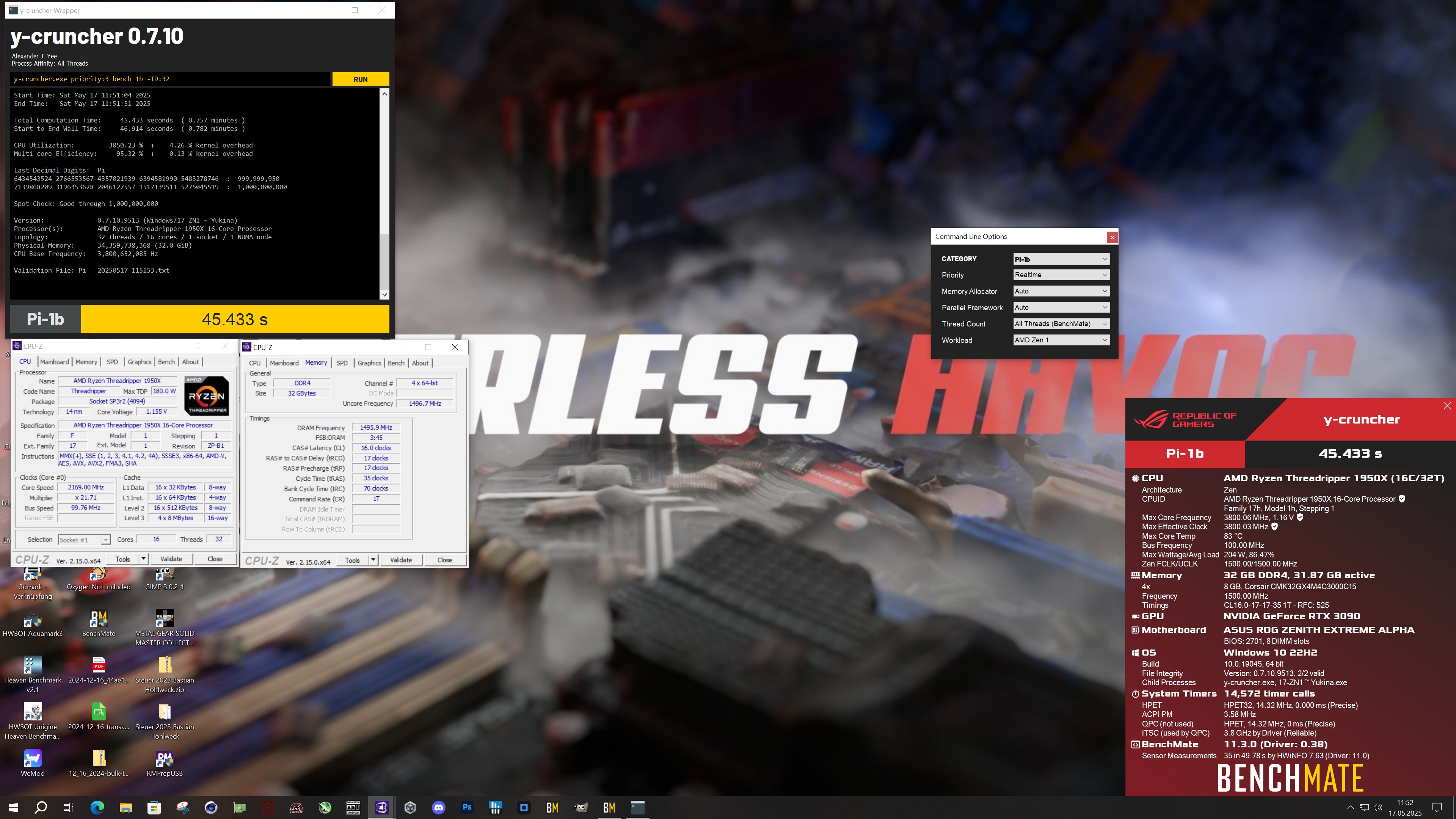Open the Bench tab in left CPU-Z window
Image resolution: width=1456 pixels, height=819 pixels.
166,362
